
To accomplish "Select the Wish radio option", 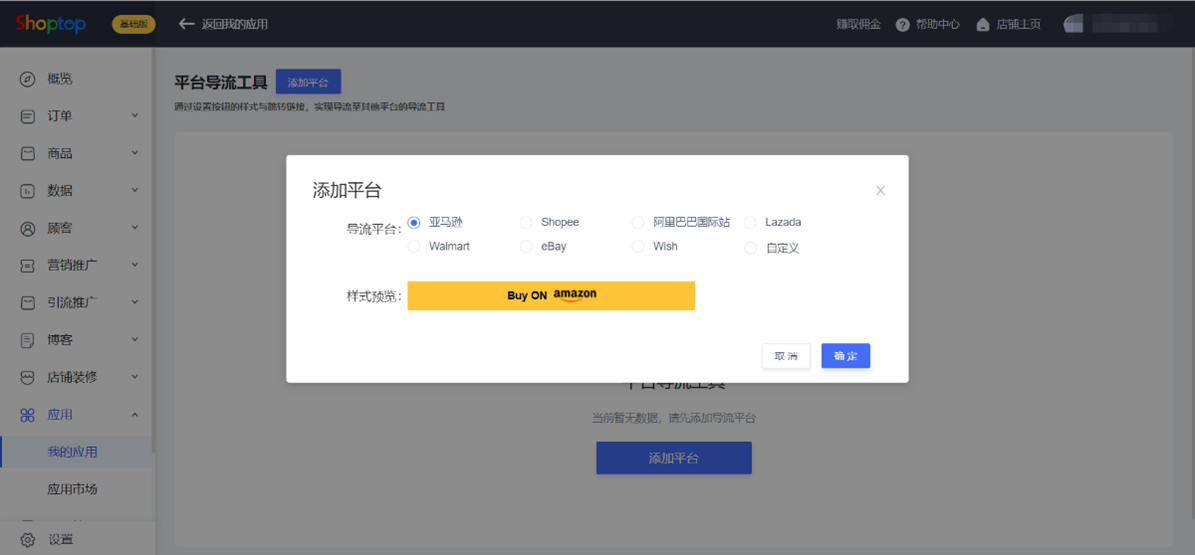I will click(x=638, y=247).
